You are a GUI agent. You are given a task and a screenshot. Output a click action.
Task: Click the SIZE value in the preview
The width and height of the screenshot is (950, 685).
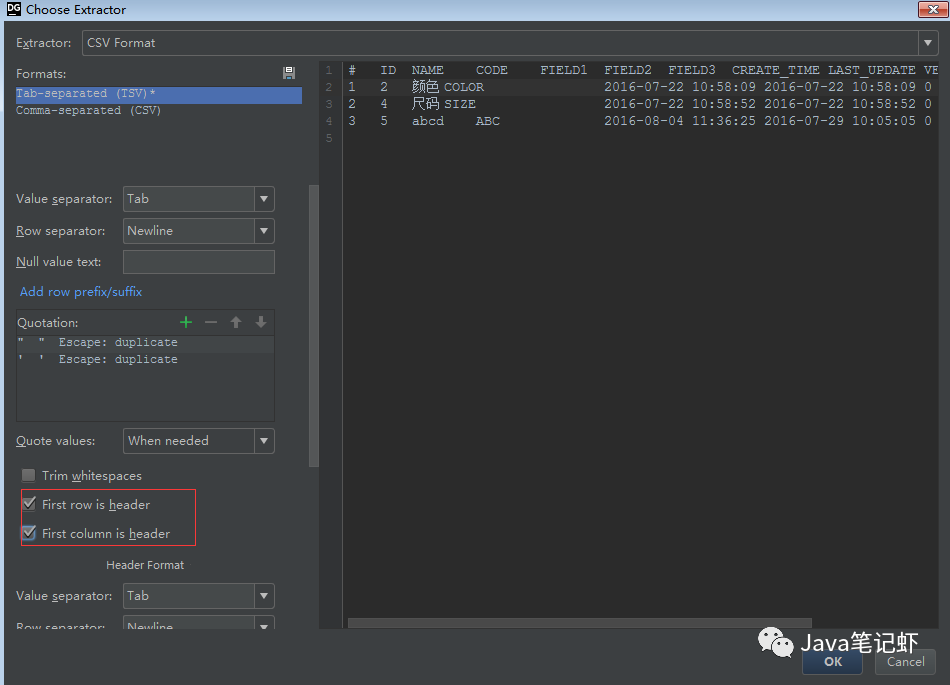(460, 104)
